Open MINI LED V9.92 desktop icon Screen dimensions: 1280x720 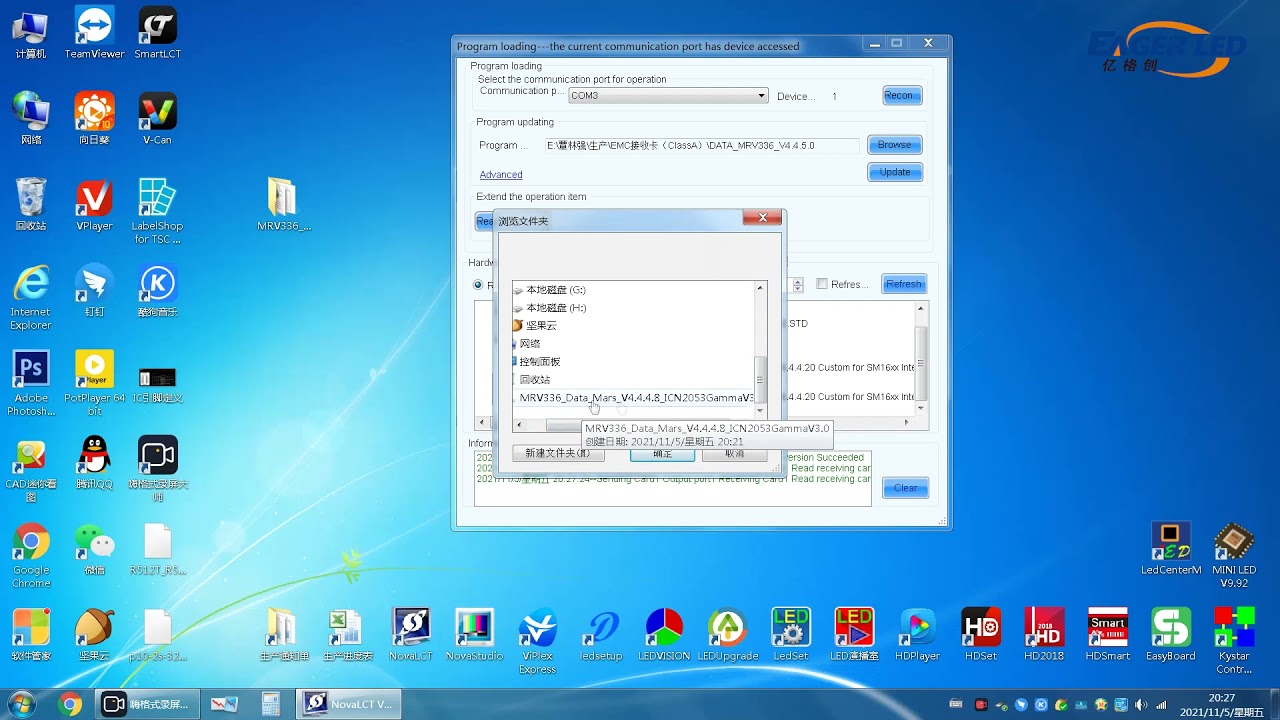pyautogui.click(x=1234, y=555)
